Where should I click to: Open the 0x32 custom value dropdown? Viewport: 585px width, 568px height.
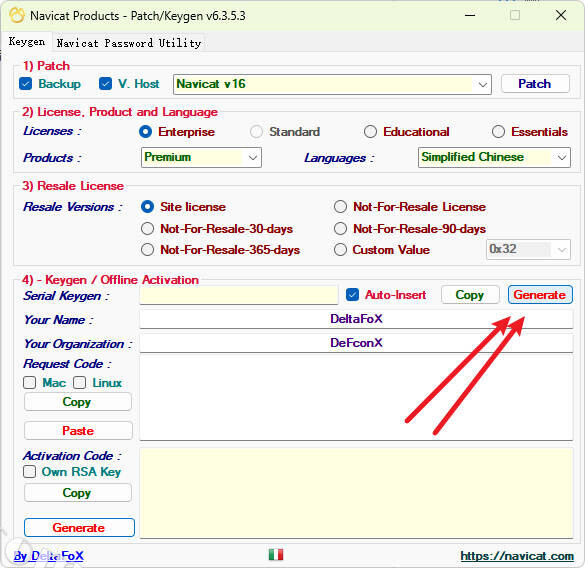528,249
